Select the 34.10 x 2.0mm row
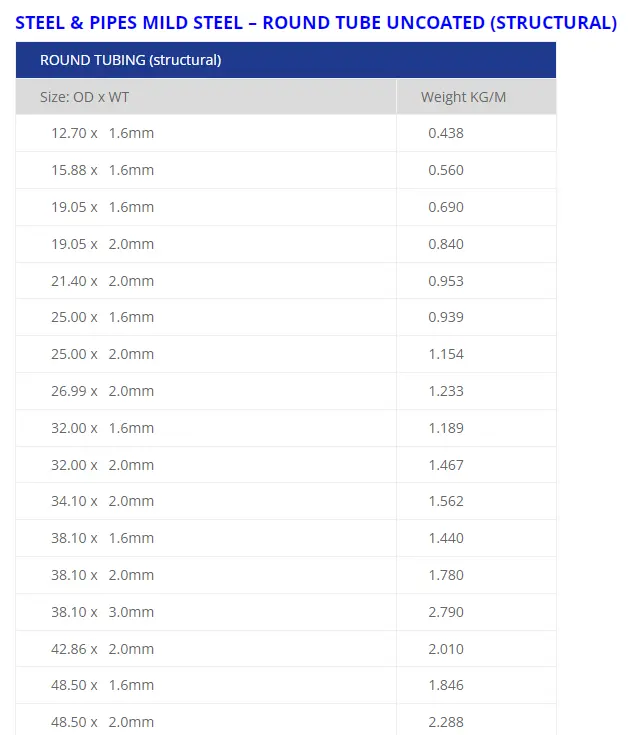The height and width of the screenshot is (735, 634). pos(286,502)
